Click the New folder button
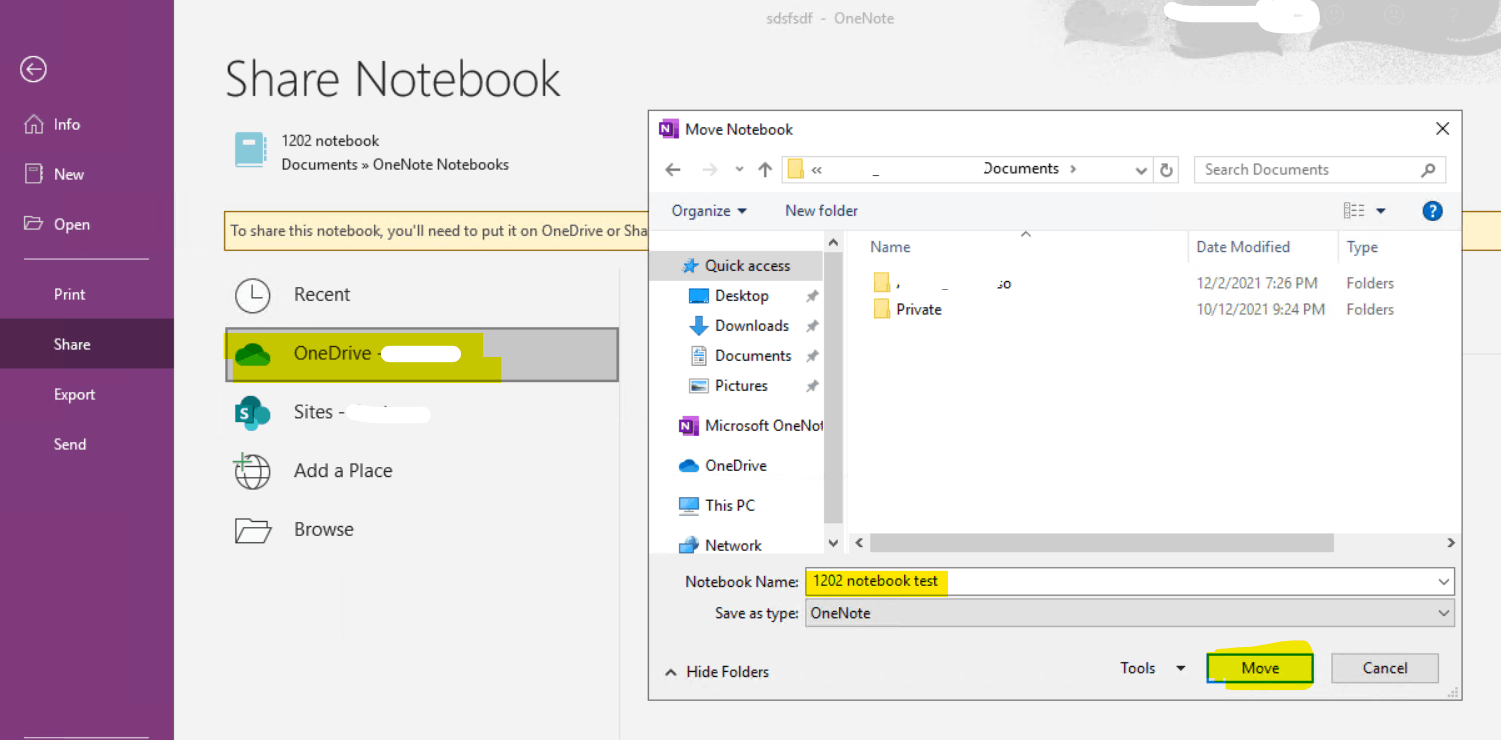 tap(821, 211)
